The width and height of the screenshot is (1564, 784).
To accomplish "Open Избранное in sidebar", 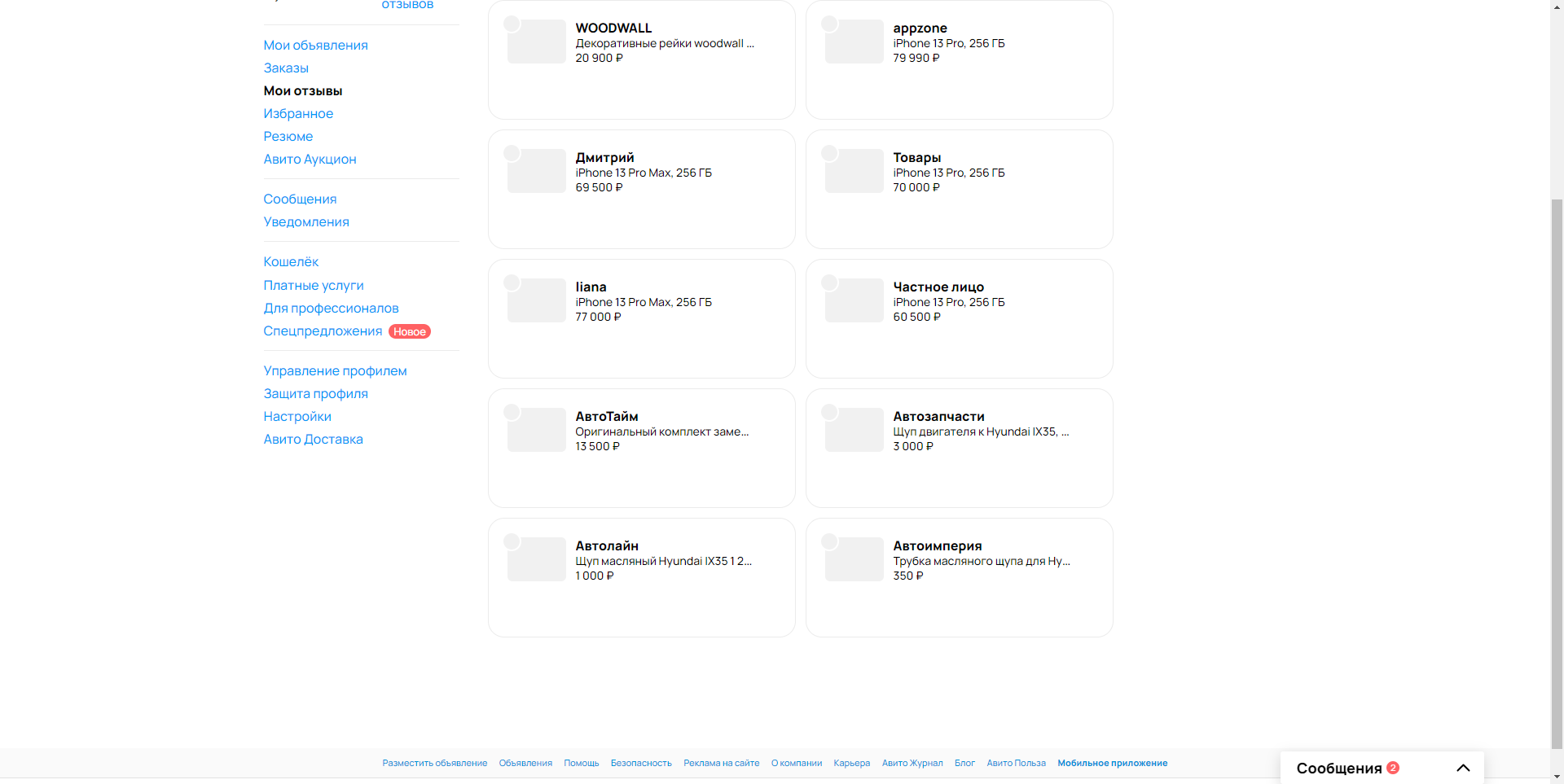I will (298, 113).
